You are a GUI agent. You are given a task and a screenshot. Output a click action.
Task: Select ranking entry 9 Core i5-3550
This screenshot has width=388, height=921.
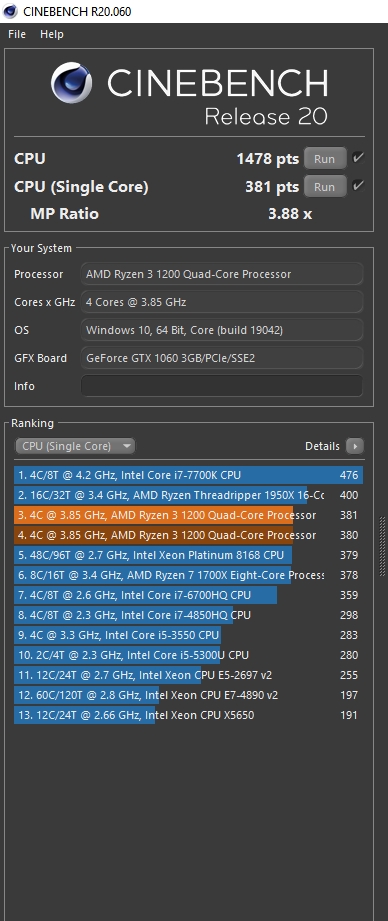coord(188,635)
